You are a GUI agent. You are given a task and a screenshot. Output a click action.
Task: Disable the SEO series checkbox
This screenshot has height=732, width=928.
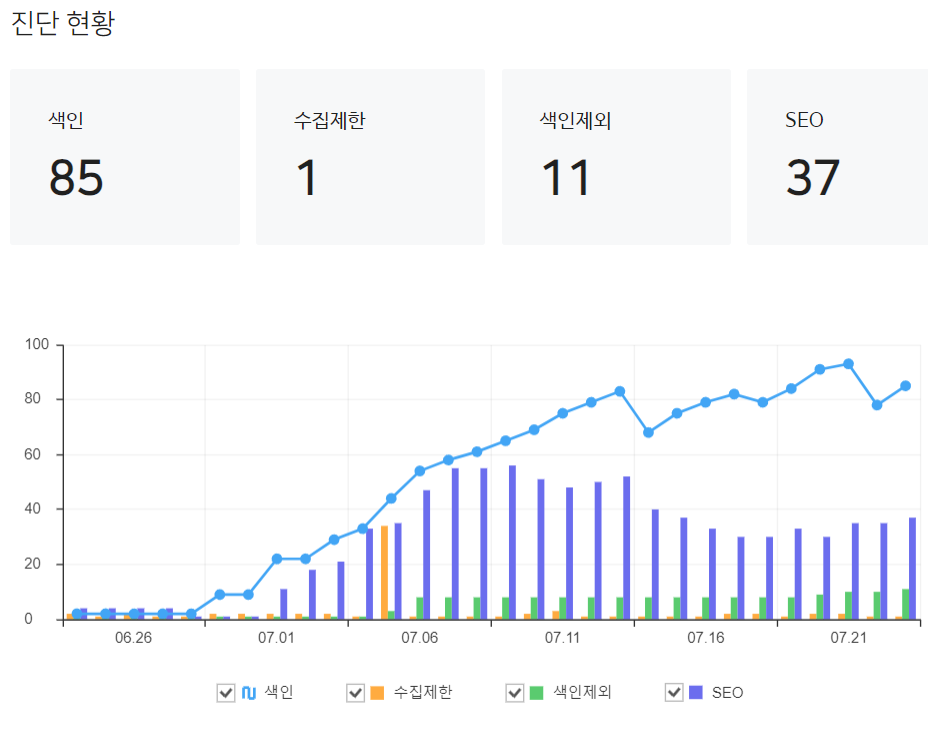click(x=672, y=691)
